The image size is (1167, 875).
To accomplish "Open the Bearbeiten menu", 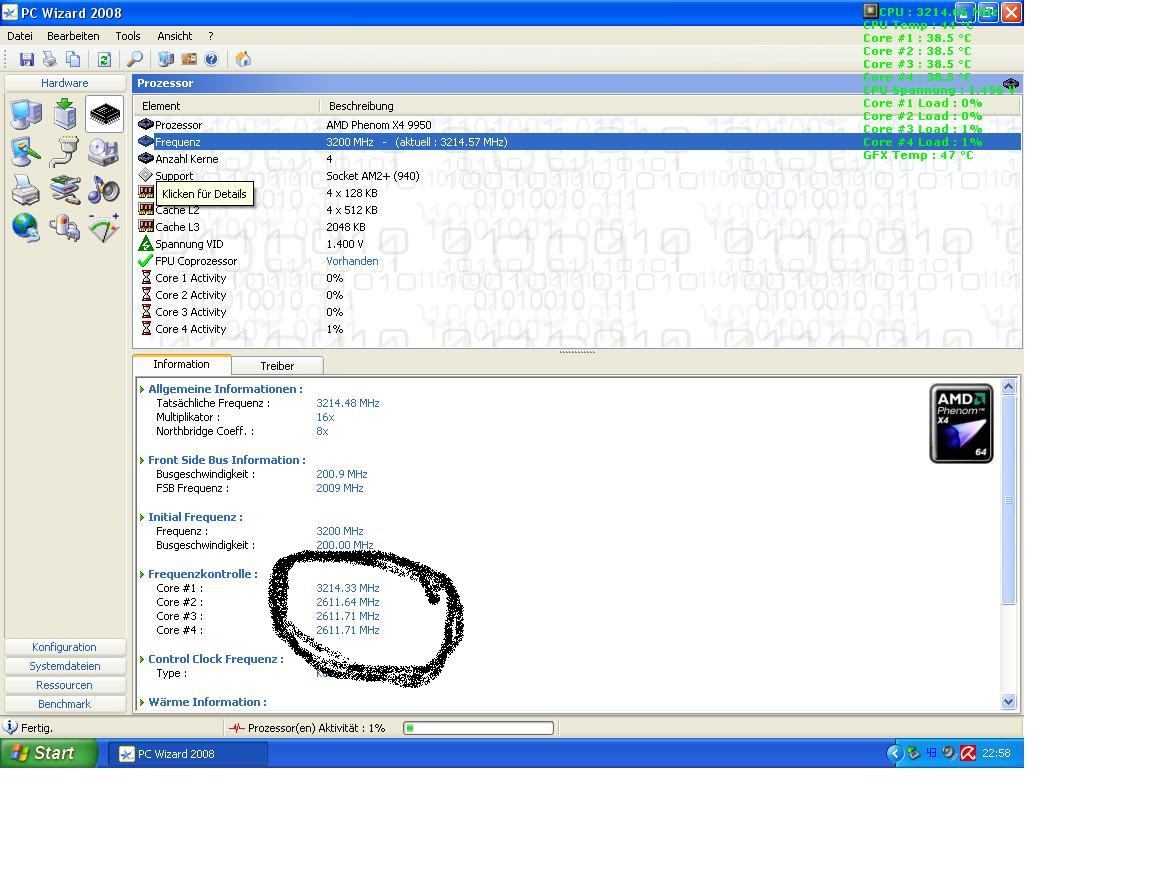I will click(x=73, y=36).
